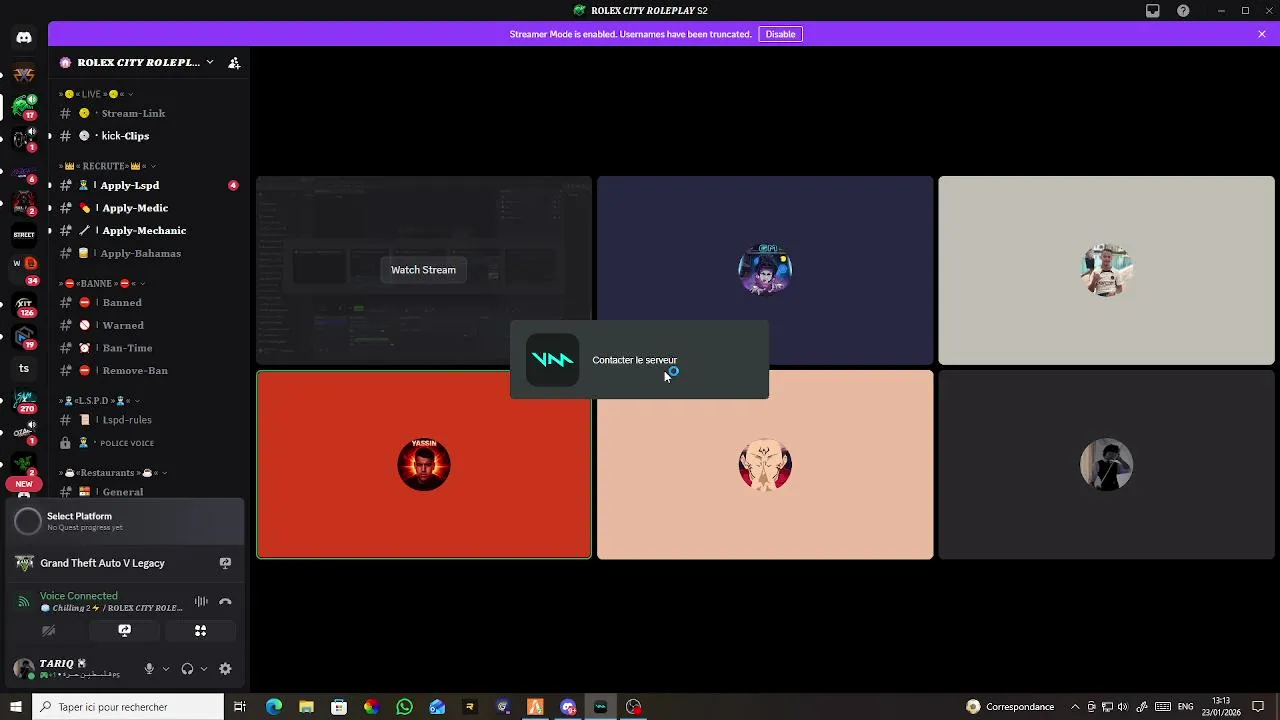Screen dimensions: 1280x720
Task: Open the ROLEX CITY ROLEPLAY server dropdown
Action: tap(209, 62)
